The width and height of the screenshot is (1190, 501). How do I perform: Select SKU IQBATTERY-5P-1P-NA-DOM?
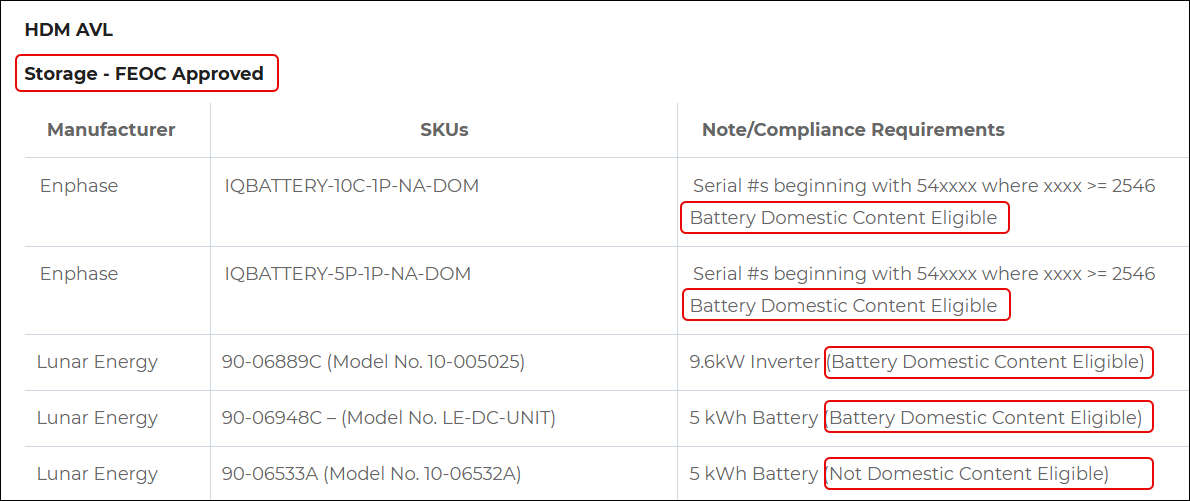point(348,273)
